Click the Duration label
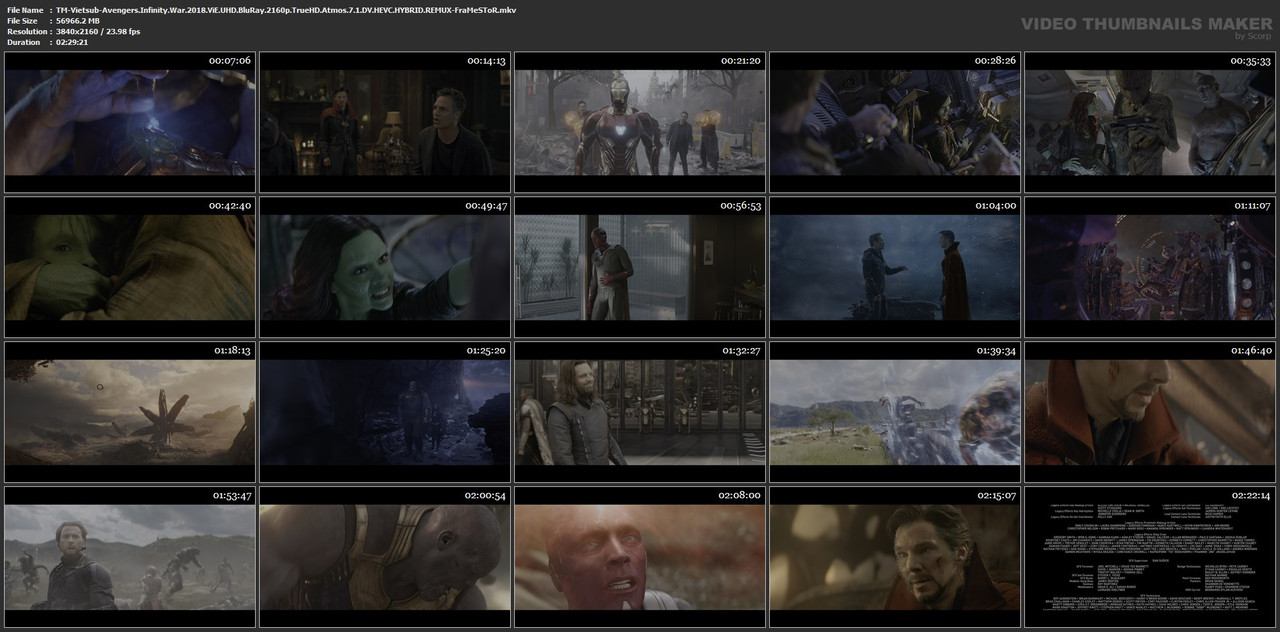1280x632 pixels. tap(22, 42)
